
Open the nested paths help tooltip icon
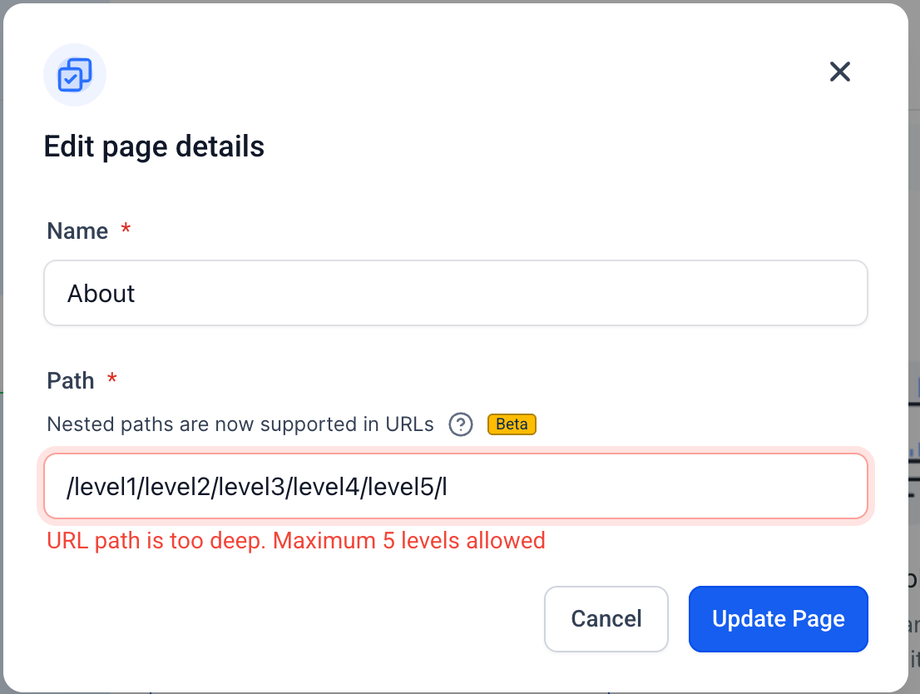[460, 424]
